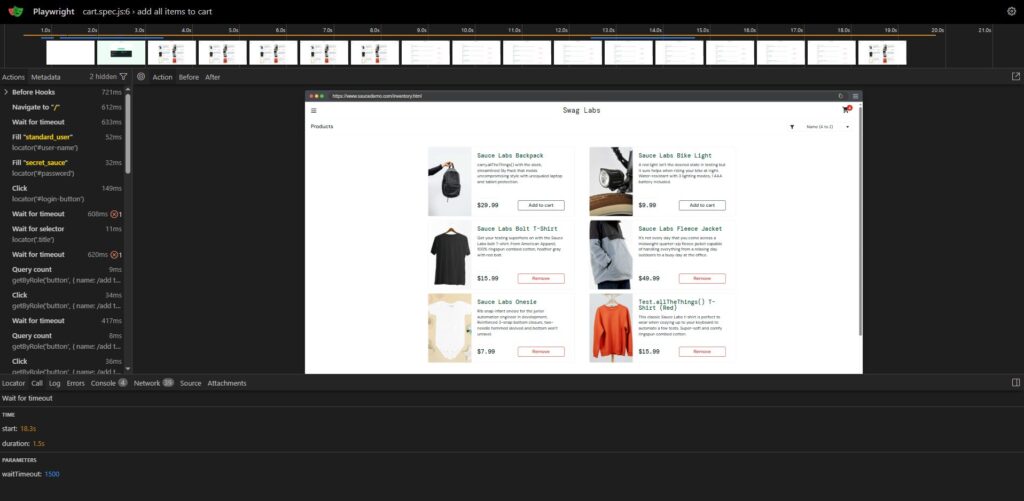
Task: Click the 10.0s timeline marker
Action: (x=467, y=30)
